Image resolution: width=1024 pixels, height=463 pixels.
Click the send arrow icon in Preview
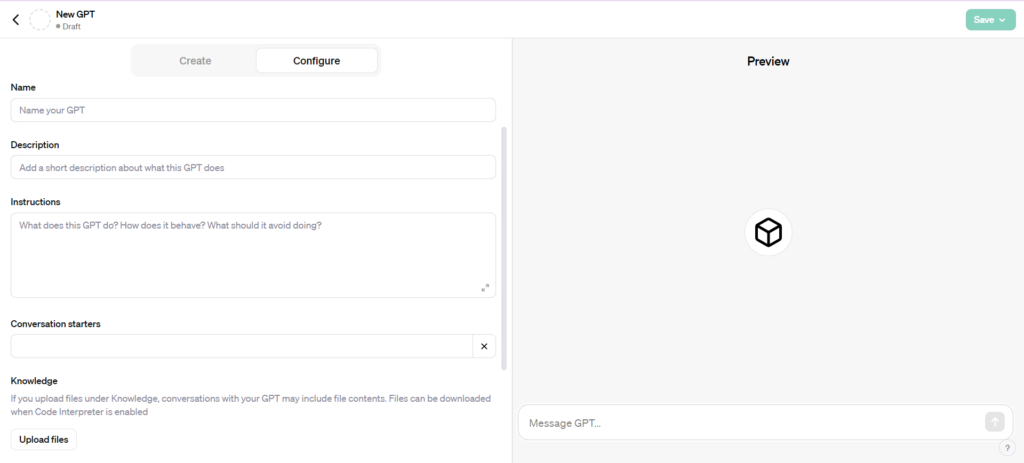[995, 422]
